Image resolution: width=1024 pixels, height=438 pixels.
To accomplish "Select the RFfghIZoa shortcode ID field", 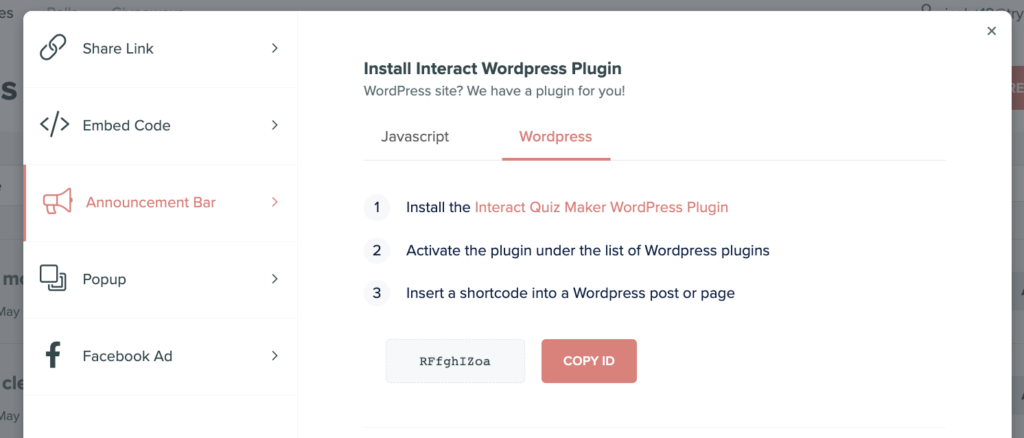I will 455,361.
